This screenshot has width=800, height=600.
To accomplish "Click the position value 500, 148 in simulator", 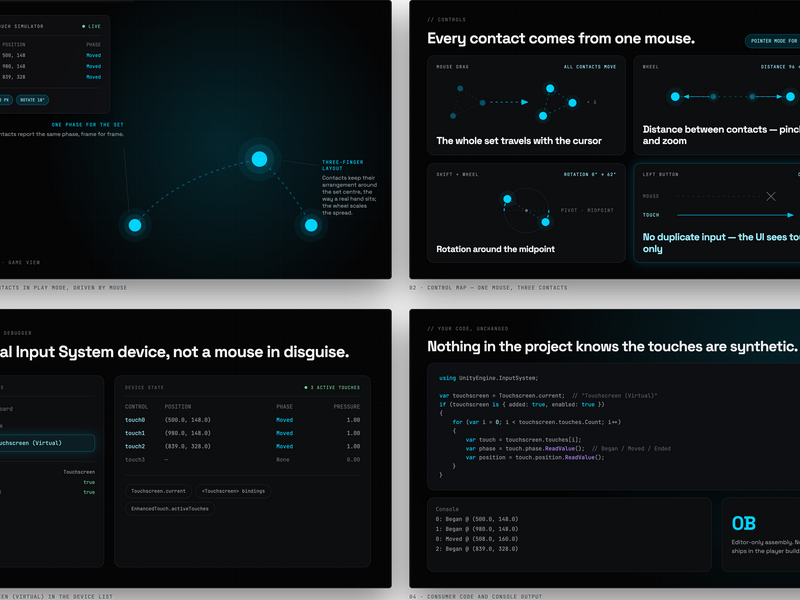I will tap(14, 55).
